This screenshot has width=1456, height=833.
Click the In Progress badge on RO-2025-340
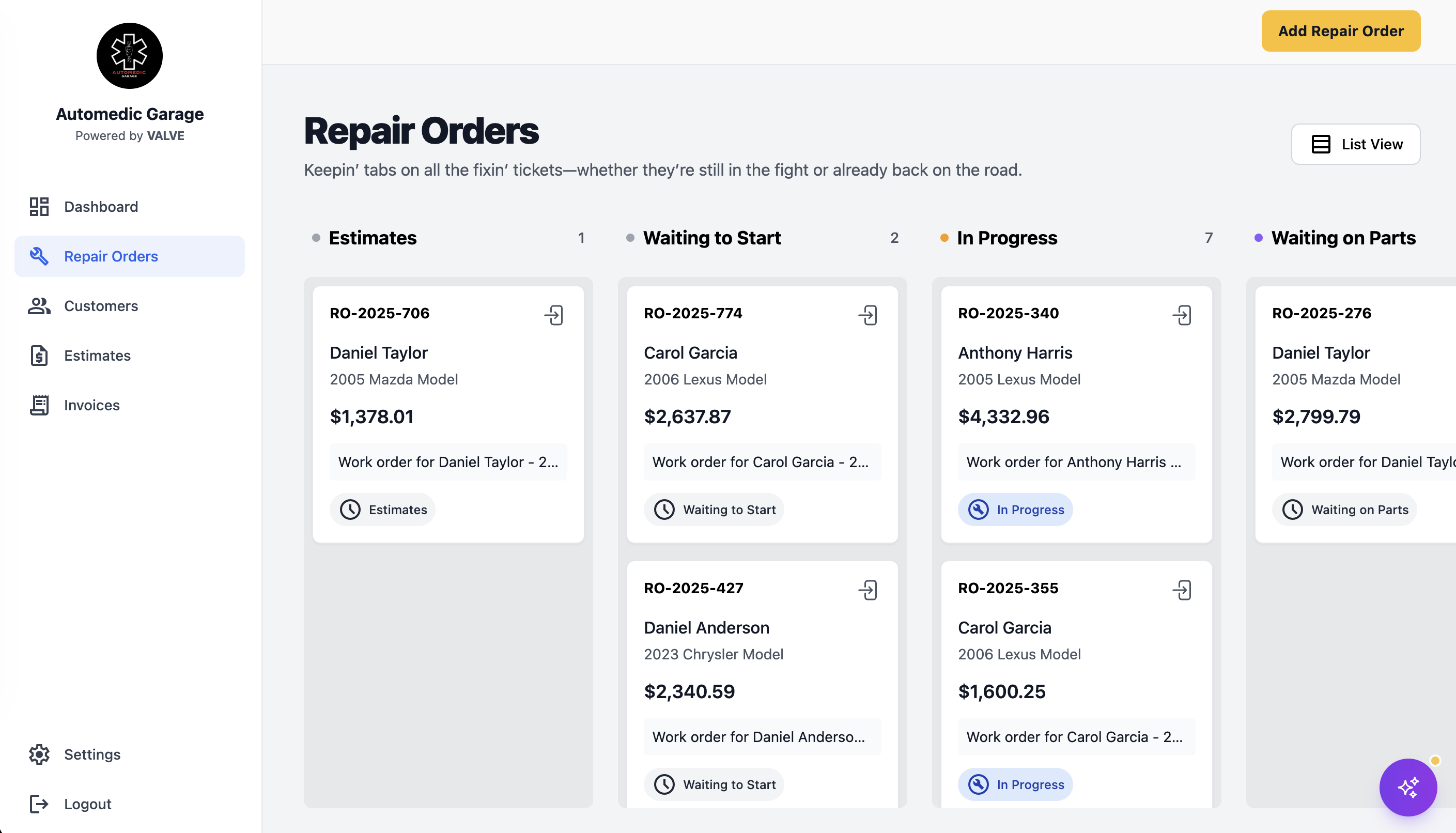(1015, 510)
